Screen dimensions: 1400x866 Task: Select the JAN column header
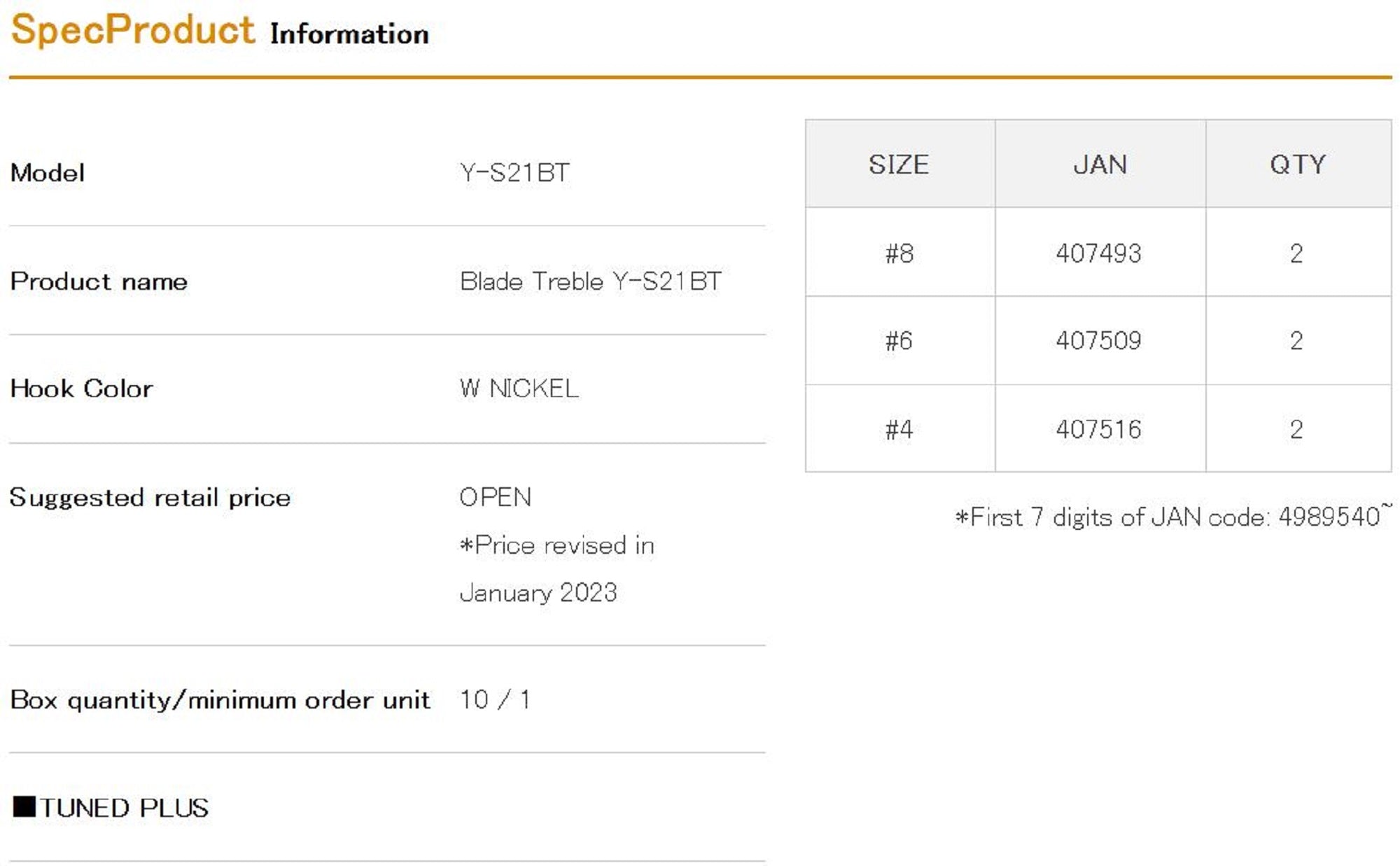1100,165
